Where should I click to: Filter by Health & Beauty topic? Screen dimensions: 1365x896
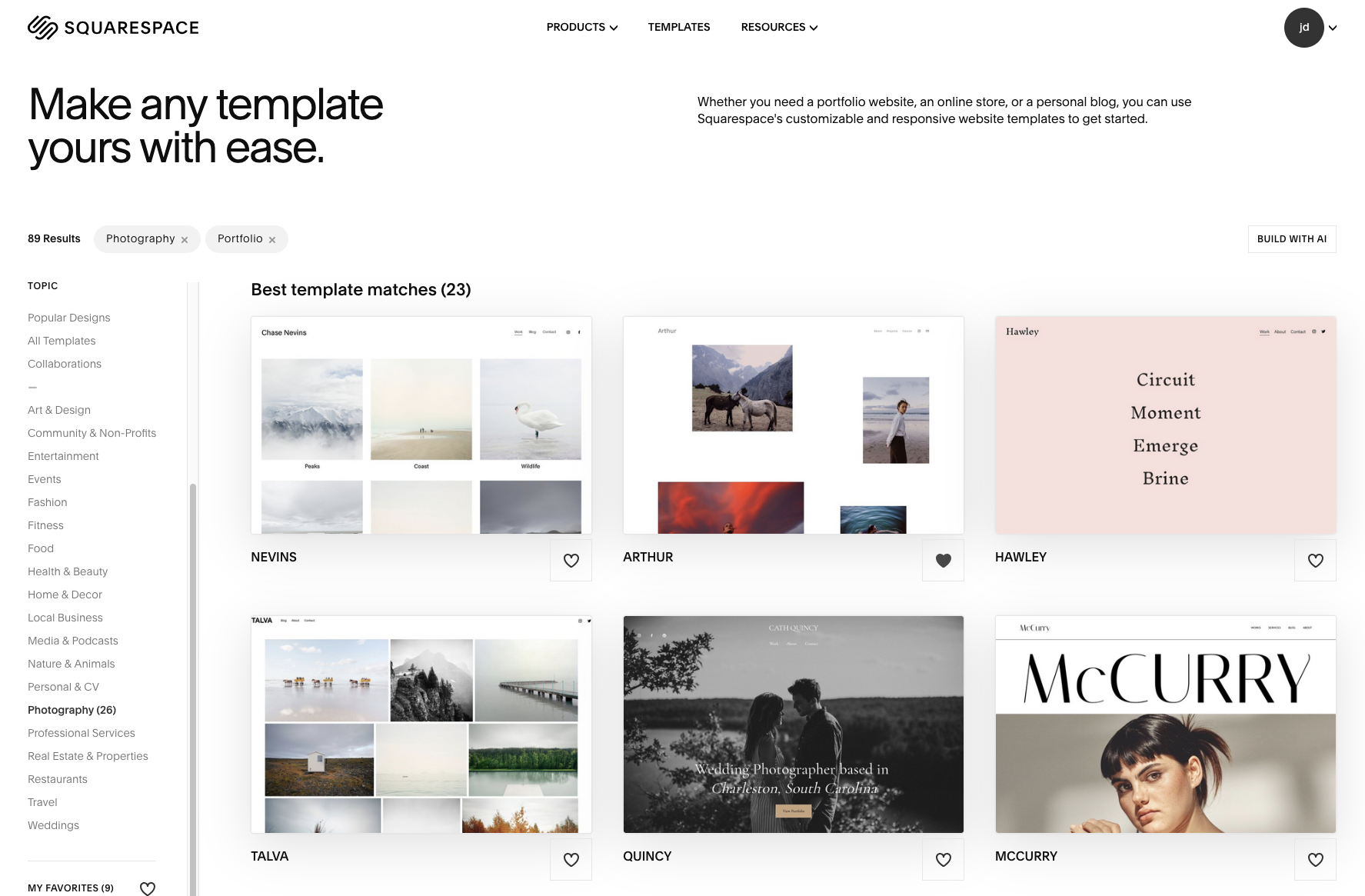click(x=68, y=571)
